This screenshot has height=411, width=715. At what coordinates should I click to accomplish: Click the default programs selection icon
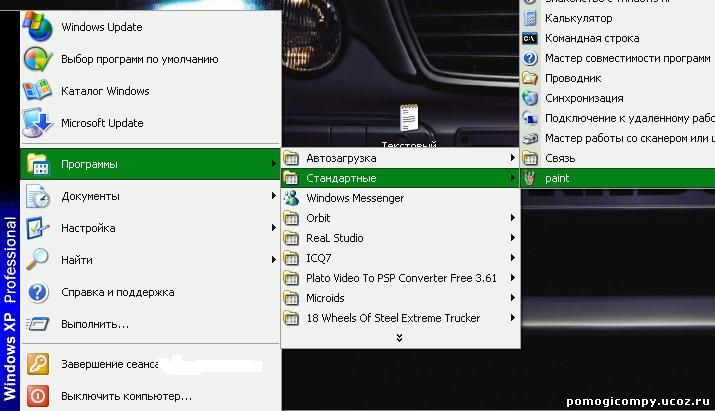tap(37, 59)
